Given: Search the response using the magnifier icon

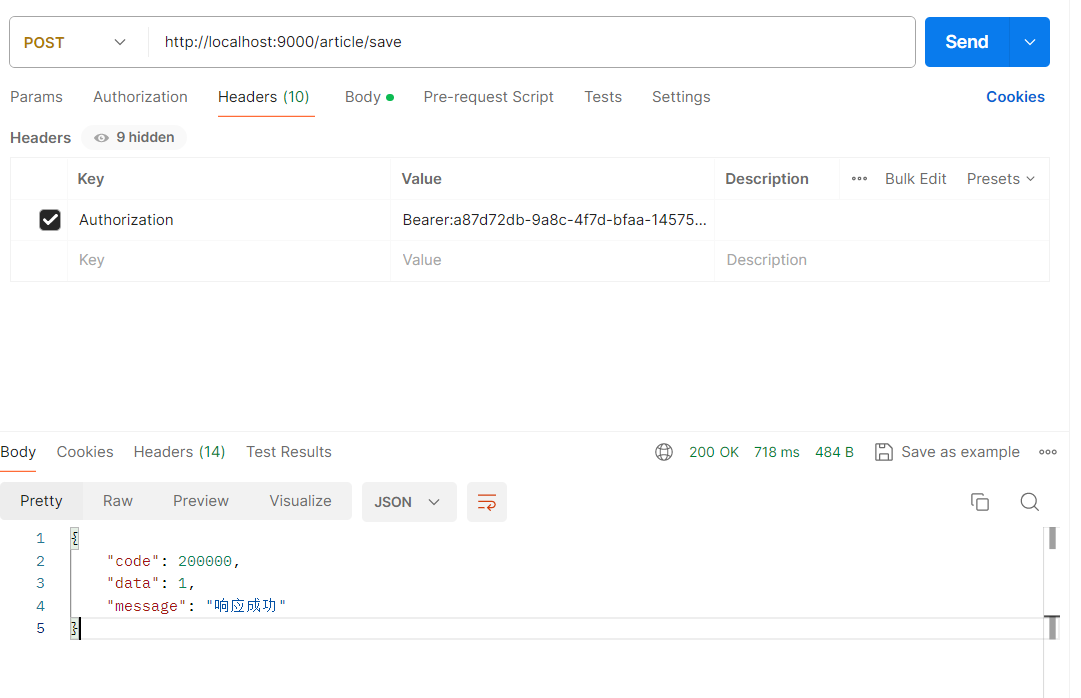Looking at the screenshot, I should [x=1029, y=501].
